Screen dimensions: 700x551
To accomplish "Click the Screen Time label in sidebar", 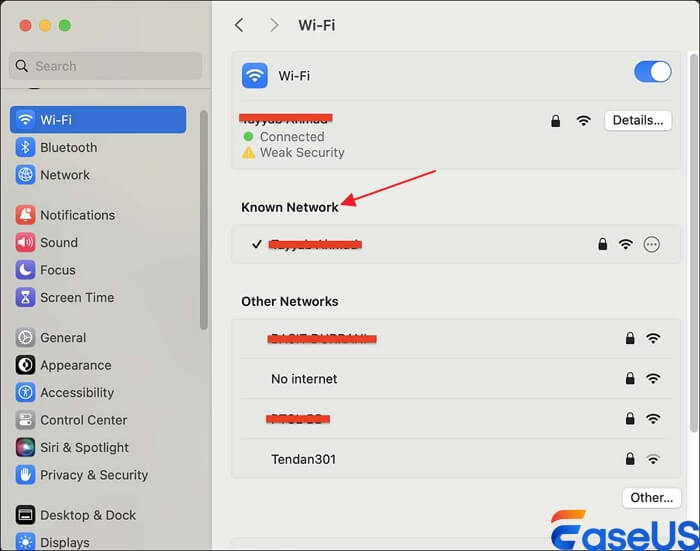I will click(77, 297).
